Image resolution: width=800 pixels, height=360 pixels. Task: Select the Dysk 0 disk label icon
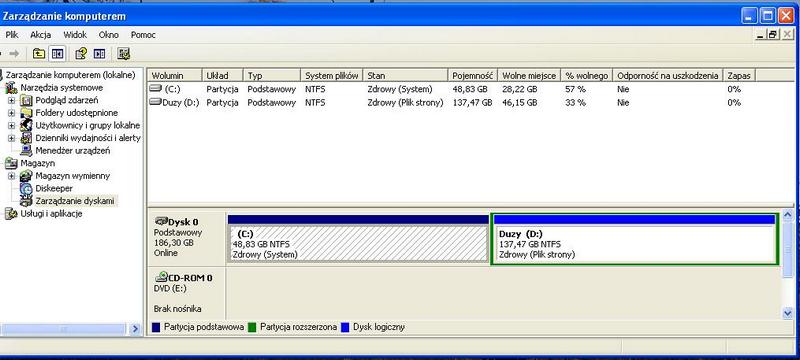pos(161,221)
